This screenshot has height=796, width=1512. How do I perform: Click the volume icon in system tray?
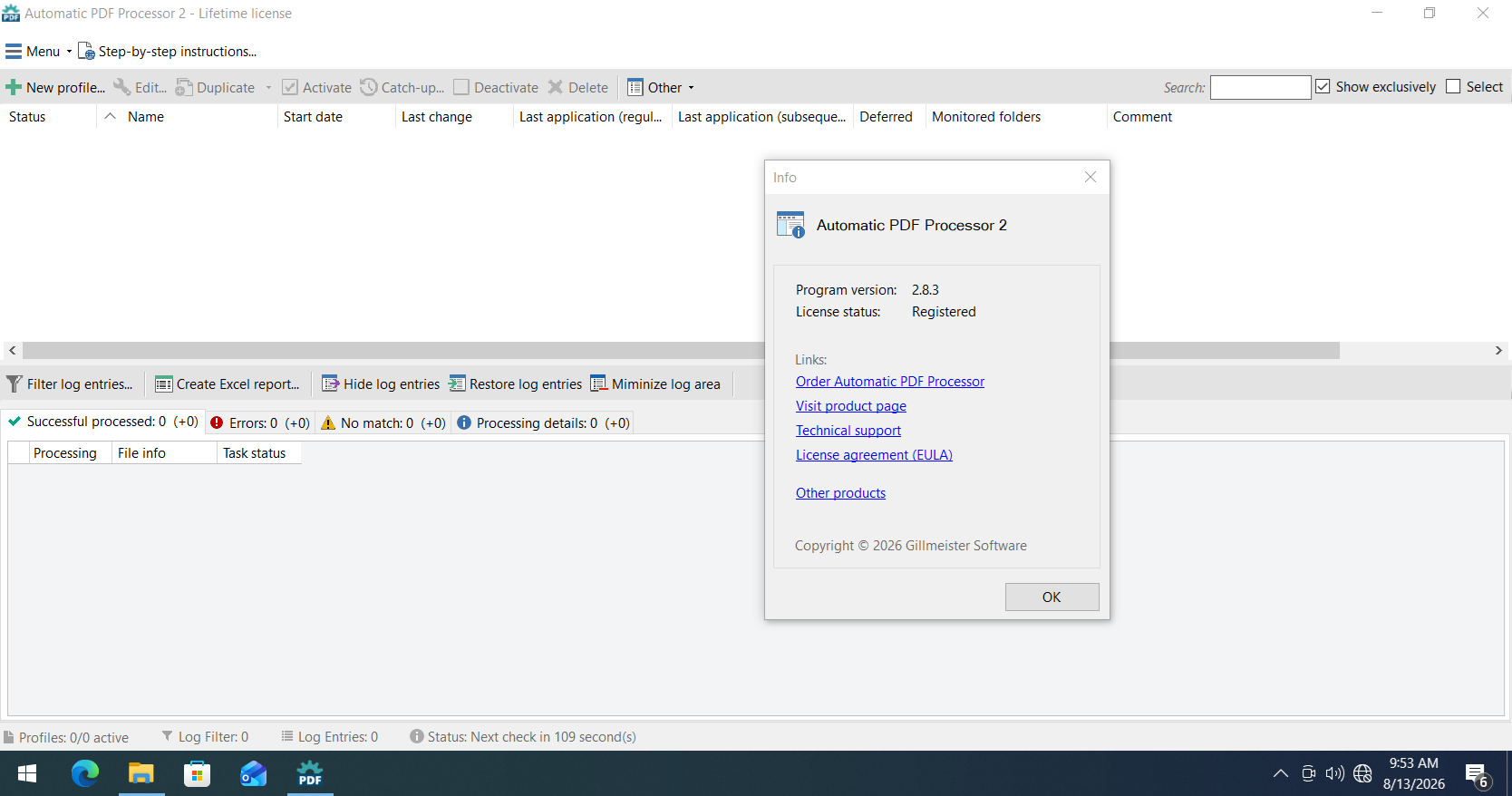1334,773
